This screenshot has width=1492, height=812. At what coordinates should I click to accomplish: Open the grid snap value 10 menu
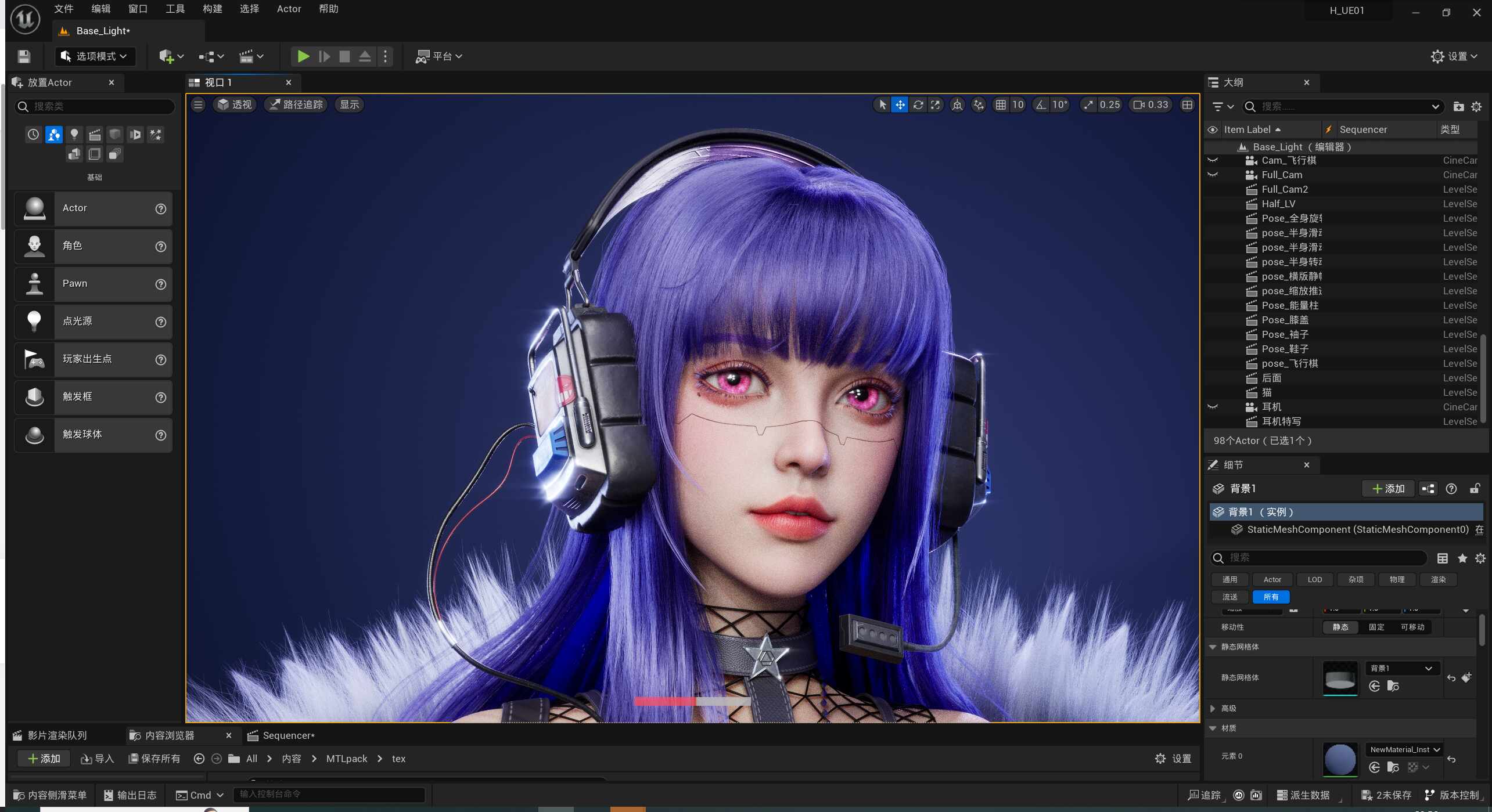tap(1018, 104)
